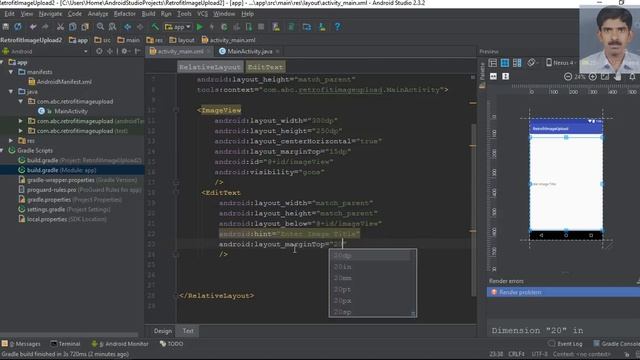This screenshot has width=640, height=360.
Task: Choose 20sp from the autocomplete list
Action: [372, 312]
